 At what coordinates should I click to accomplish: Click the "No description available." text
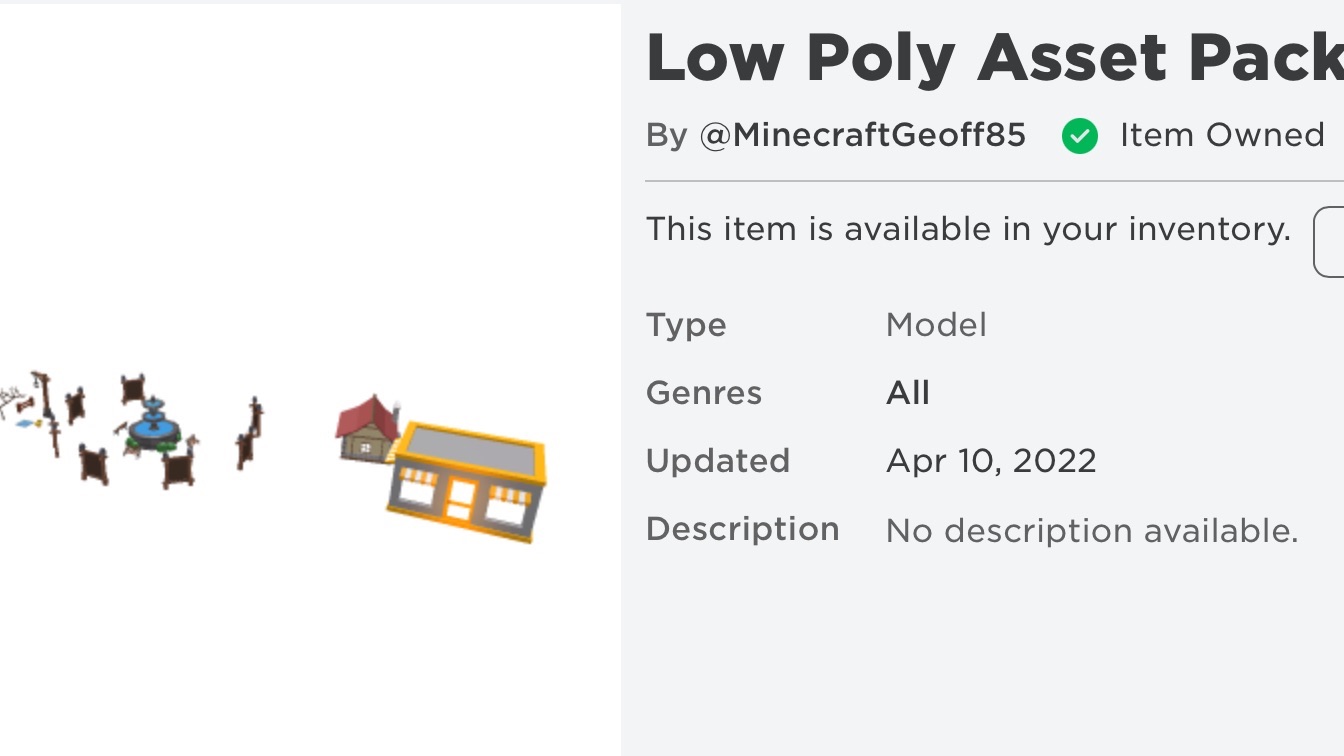click(1092, 530)
